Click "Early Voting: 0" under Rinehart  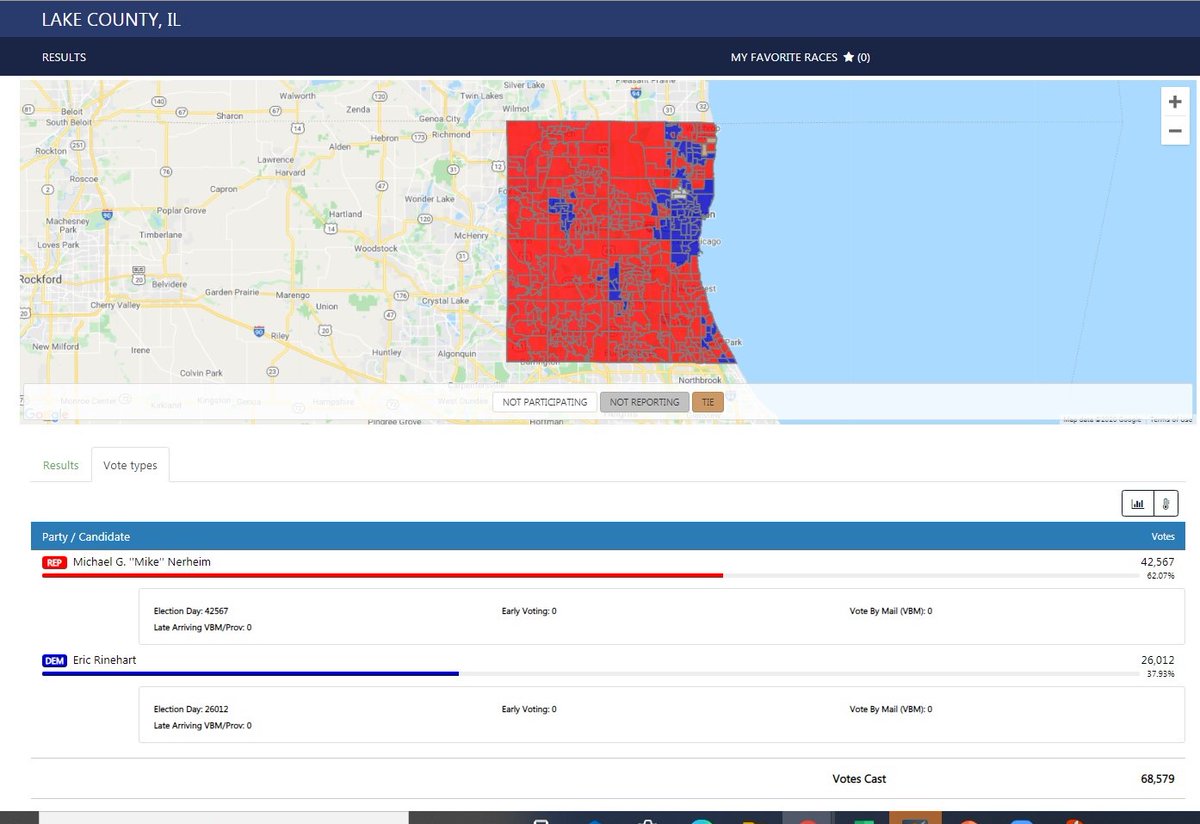tap(529, 709)
